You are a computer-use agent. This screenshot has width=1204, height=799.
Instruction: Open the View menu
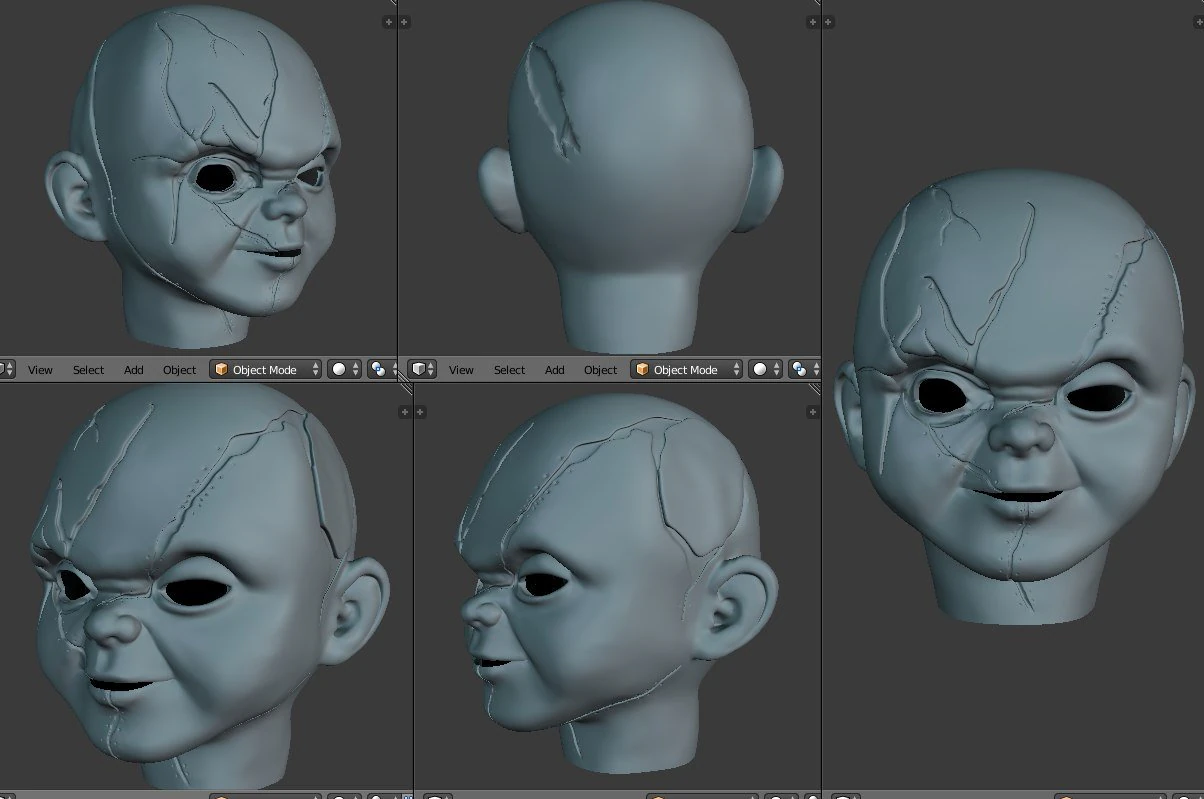[40, 370]
